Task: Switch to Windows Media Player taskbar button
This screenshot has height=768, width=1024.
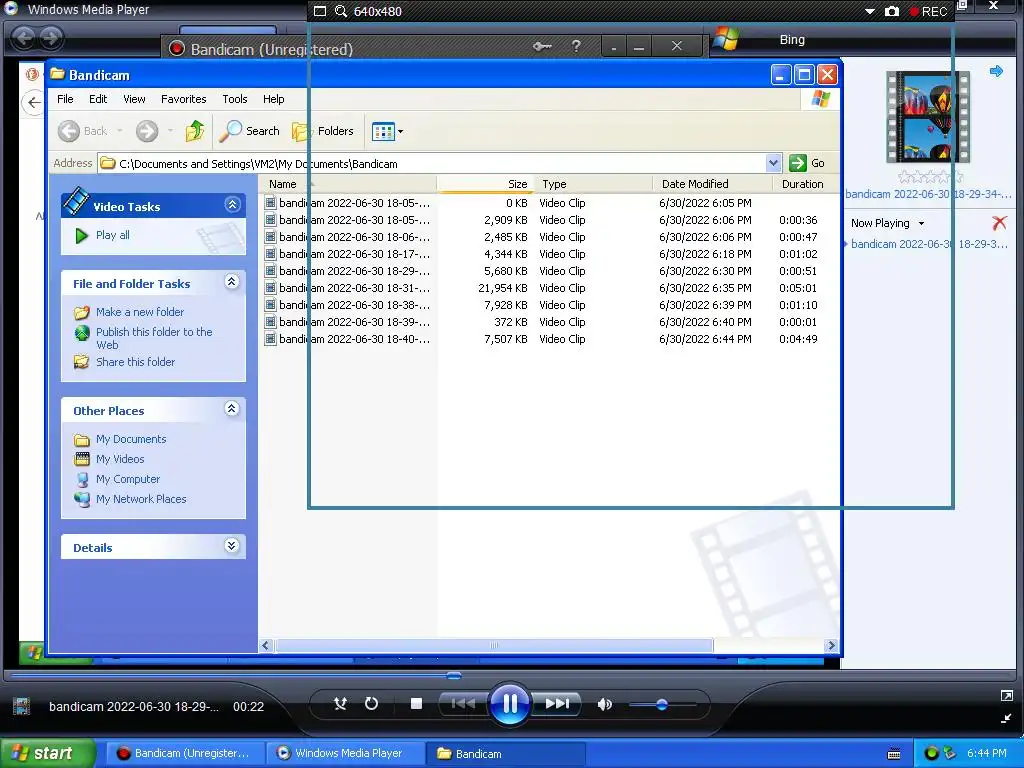Action: point(346,753)
